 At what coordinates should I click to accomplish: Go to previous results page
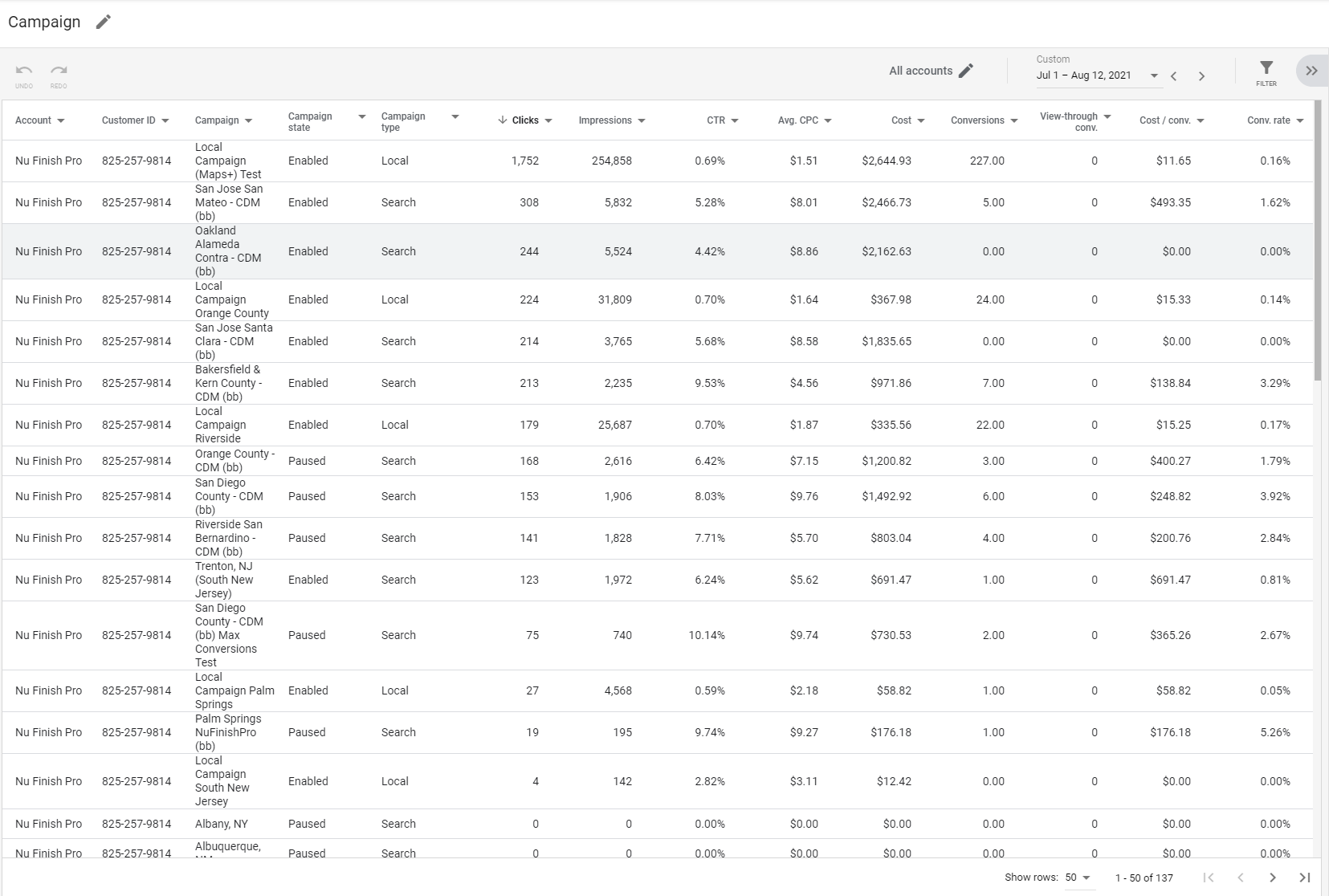1241,878
